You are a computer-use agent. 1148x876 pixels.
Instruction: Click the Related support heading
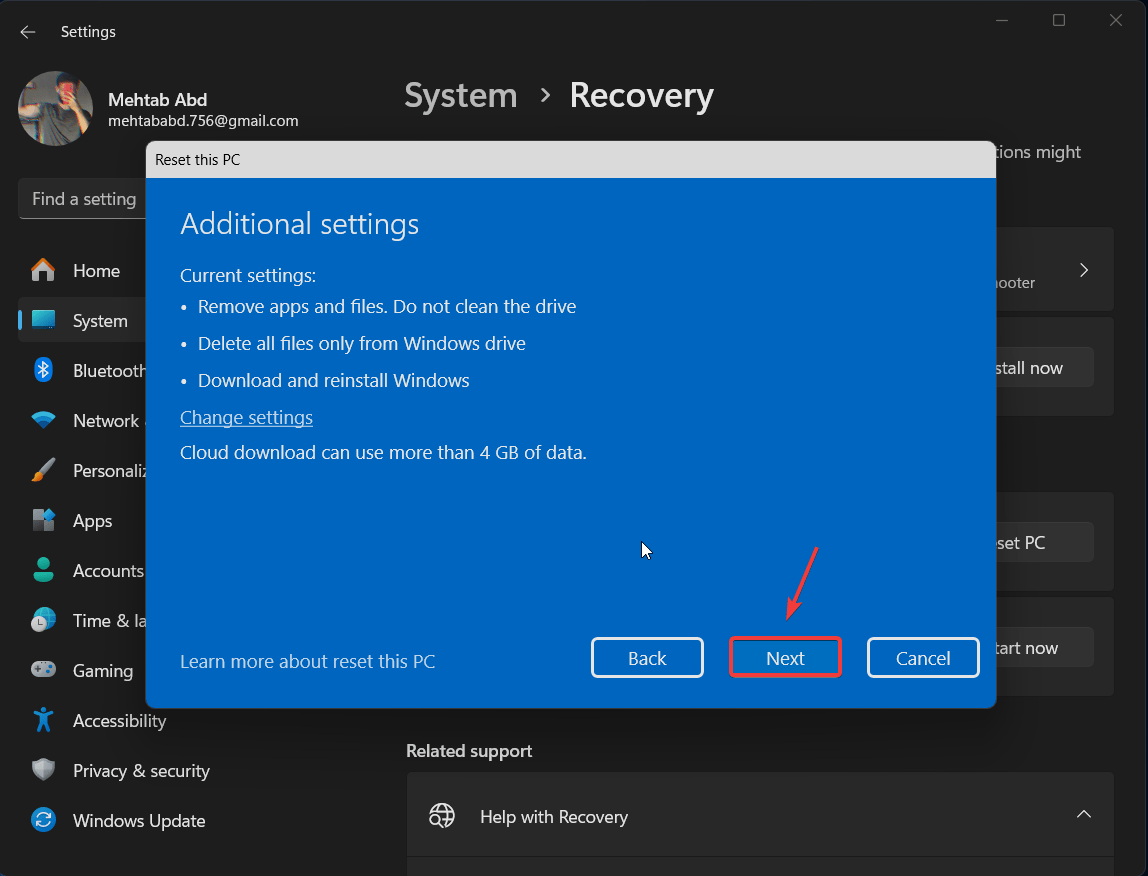[x=469, y=751]
